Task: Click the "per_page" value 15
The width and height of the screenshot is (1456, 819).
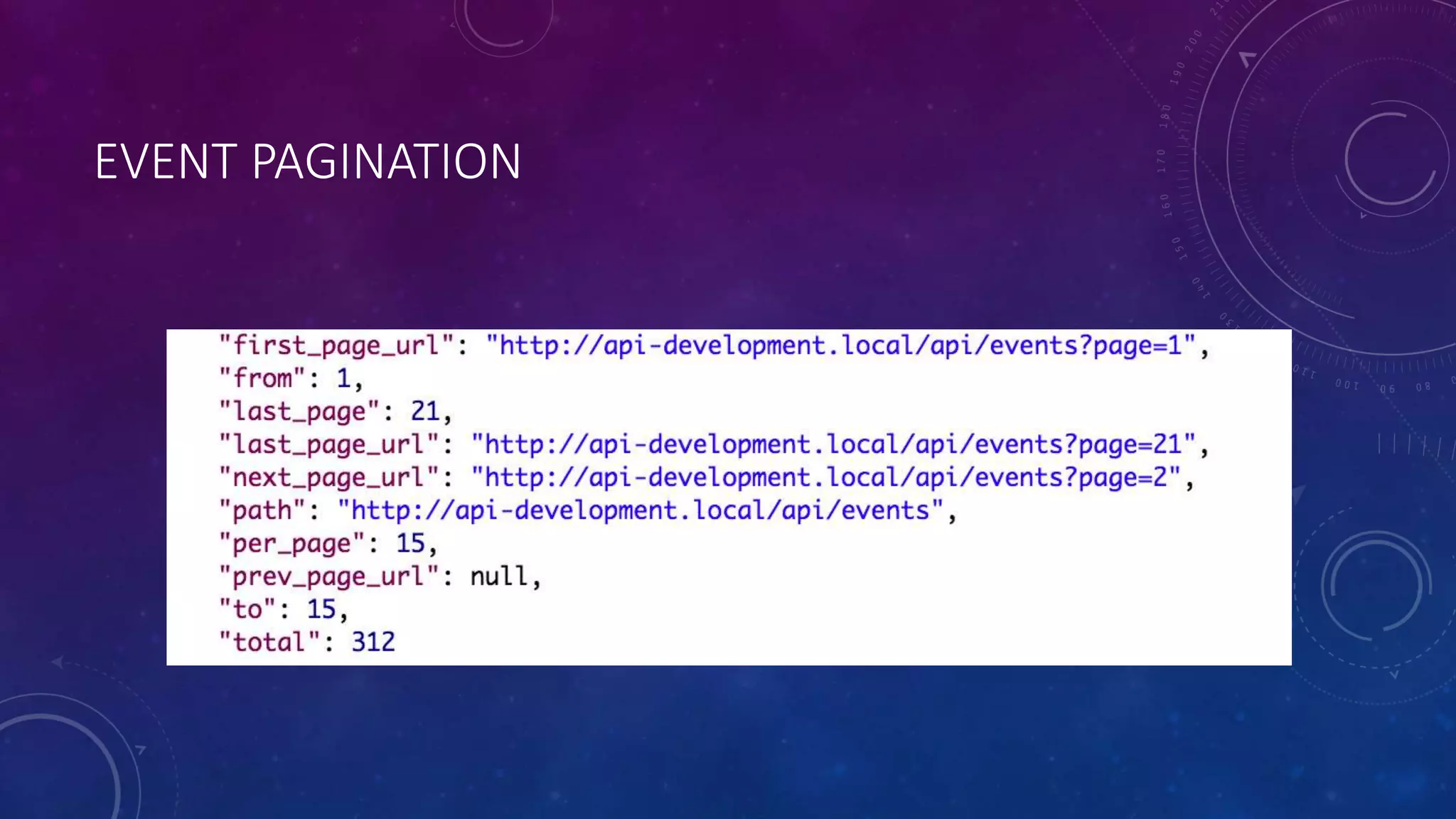Action: click(x=410, y=544)
